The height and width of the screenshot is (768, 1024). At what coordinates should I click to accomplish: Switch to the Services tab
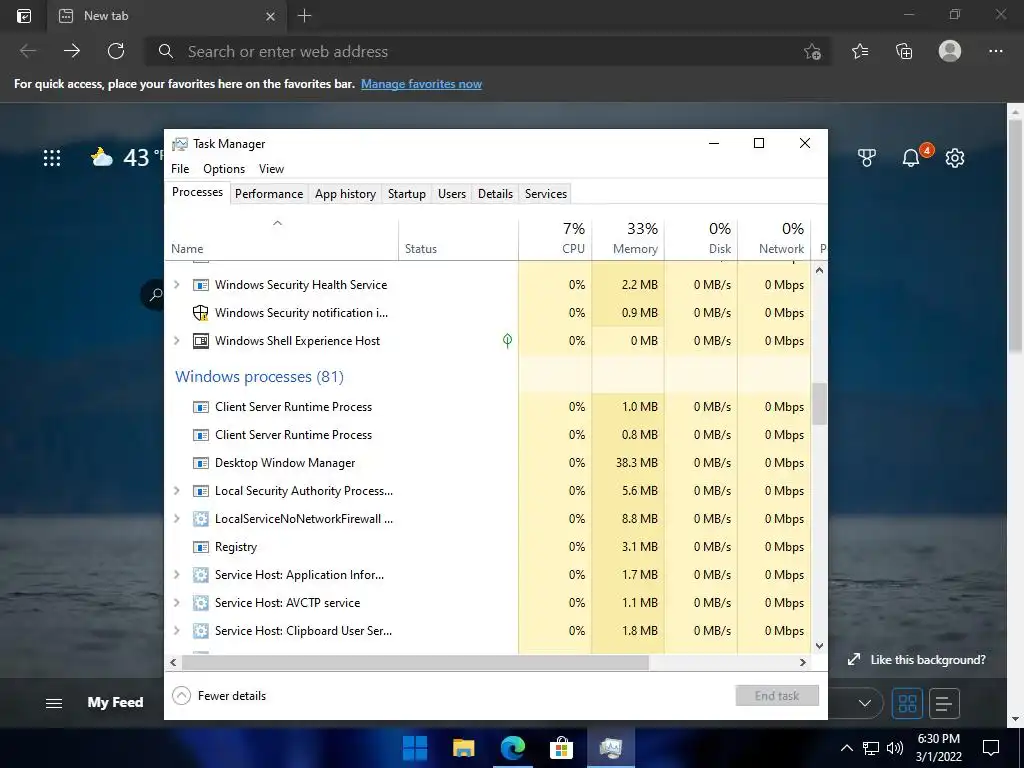click(x=546, y=194)
